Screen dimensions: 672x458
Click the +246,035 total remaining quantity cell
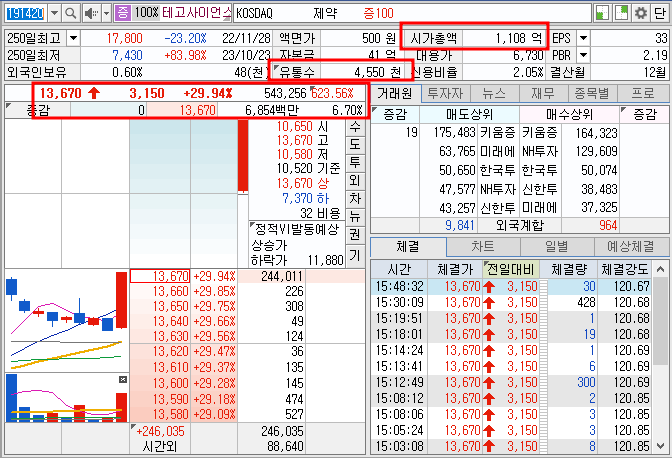click(x=160, y=431)
